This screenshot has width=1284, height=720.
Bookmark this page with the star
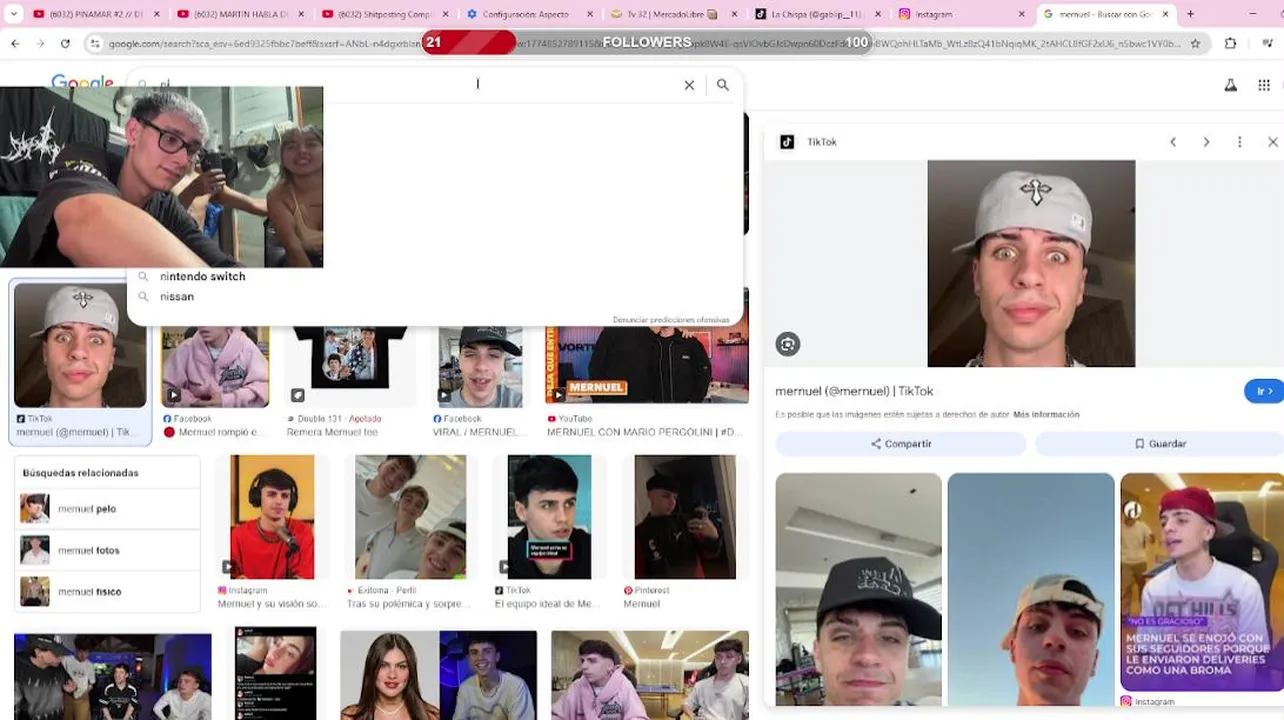(x=1195, y=43)
